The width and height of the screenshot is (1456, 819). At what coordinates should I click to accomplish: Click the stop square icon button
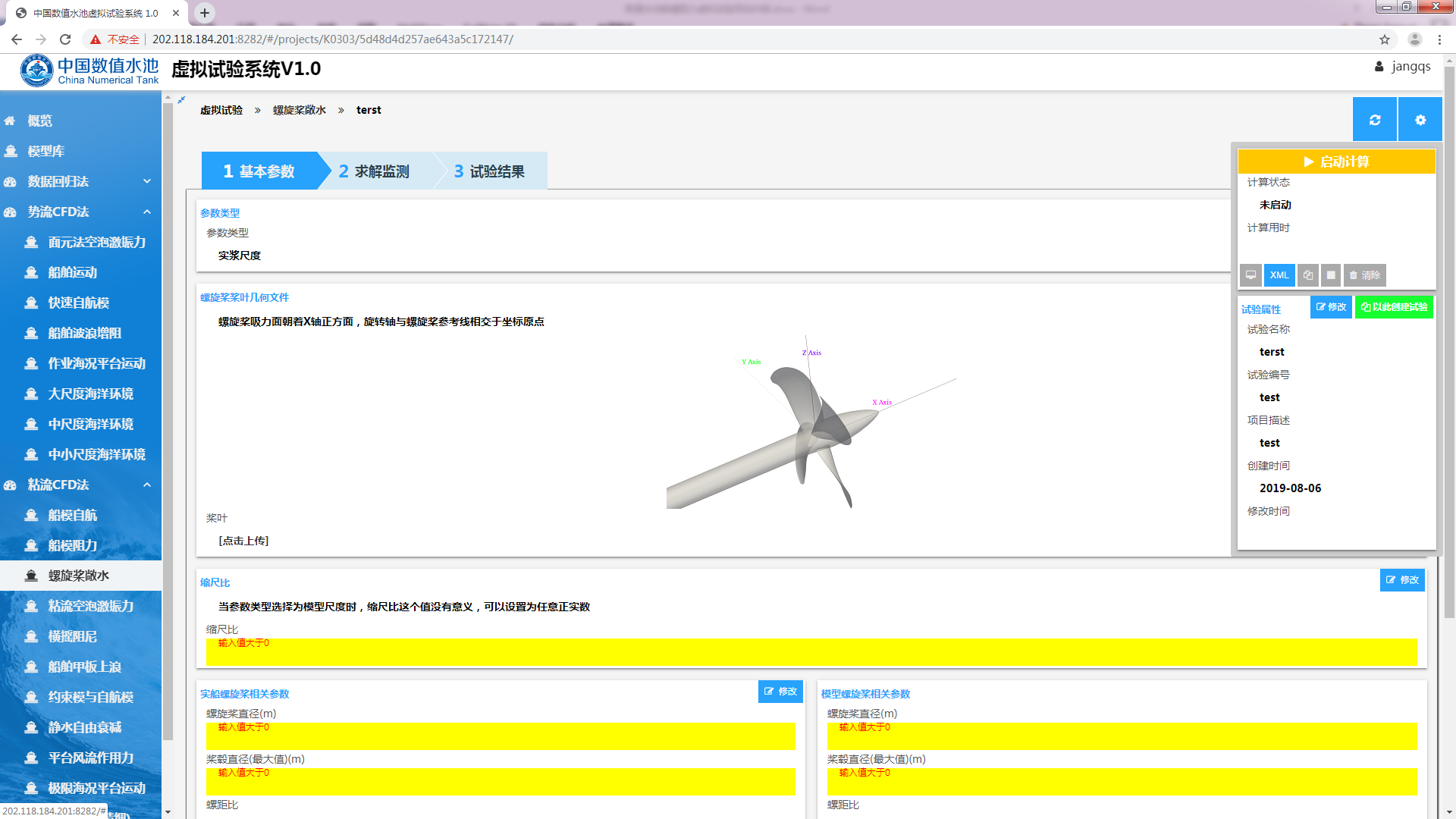coord(1331,275)
